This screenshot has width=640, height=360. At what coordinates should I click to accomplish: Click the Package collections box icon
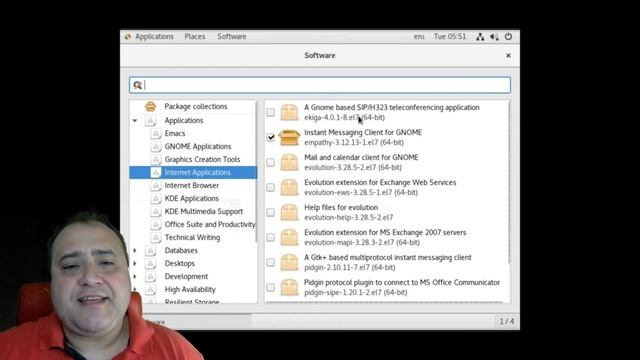pos(151,106)
